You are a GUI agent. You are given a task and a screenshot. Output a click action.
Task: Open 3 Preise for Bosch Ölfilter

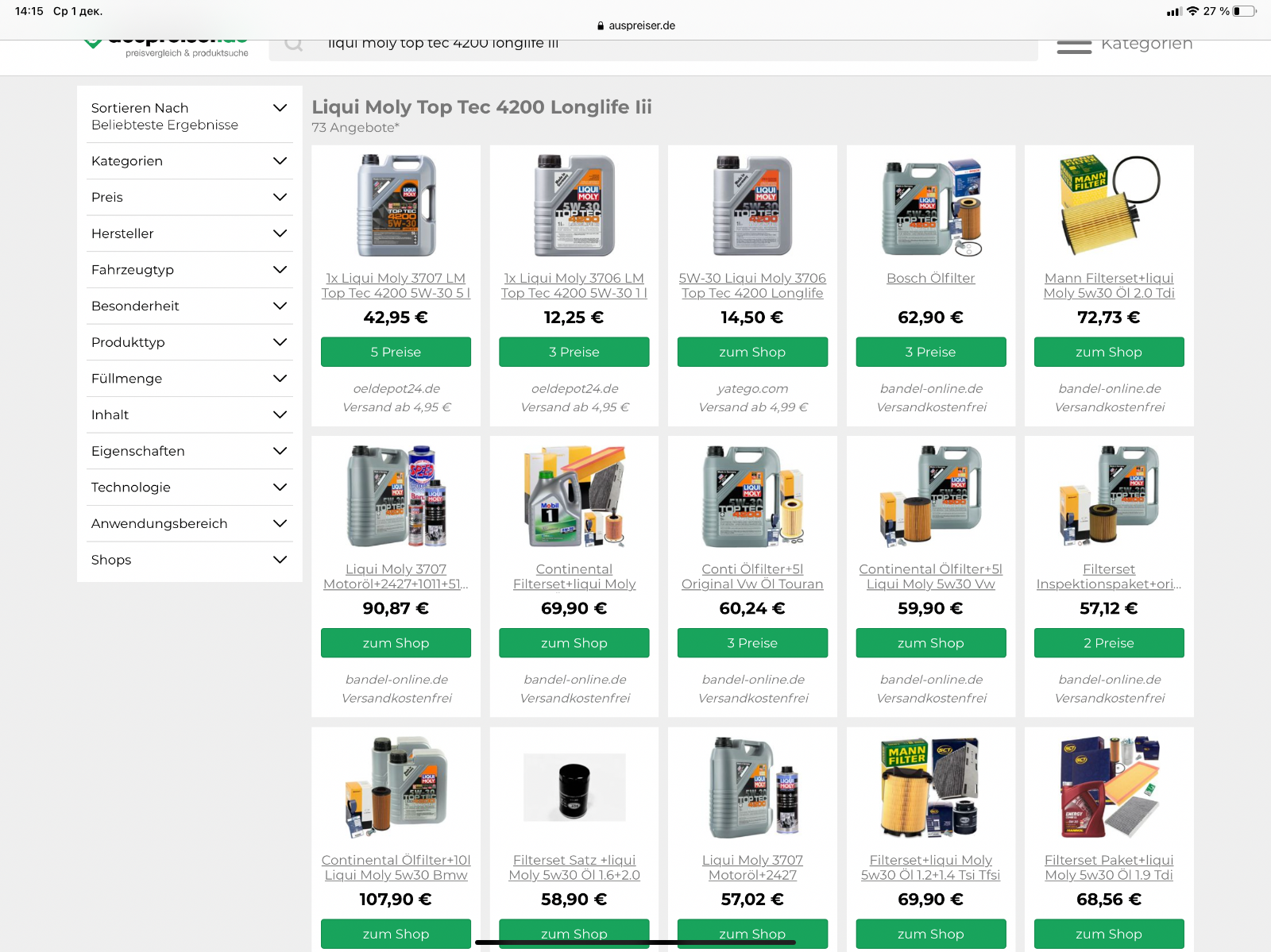pos(931,352)
